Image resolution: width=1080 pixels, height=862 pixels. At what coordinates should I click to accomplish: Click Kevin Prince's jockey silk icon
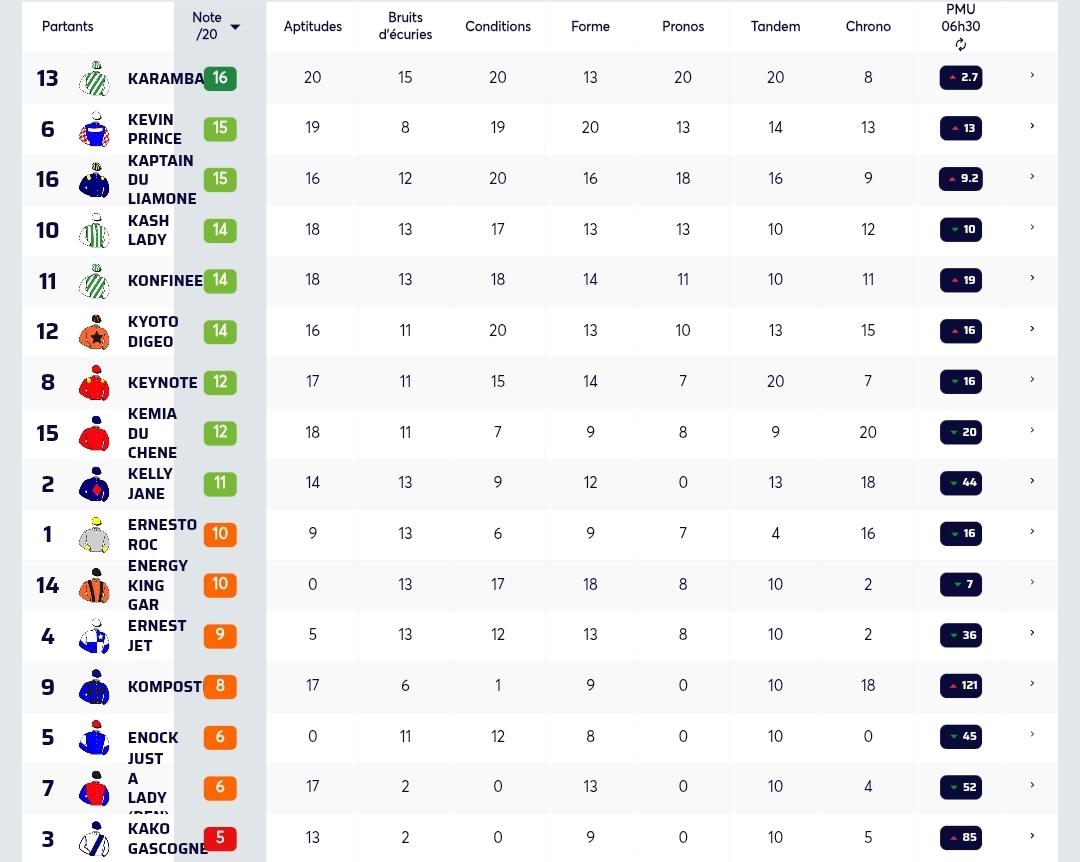click(95, 129)
